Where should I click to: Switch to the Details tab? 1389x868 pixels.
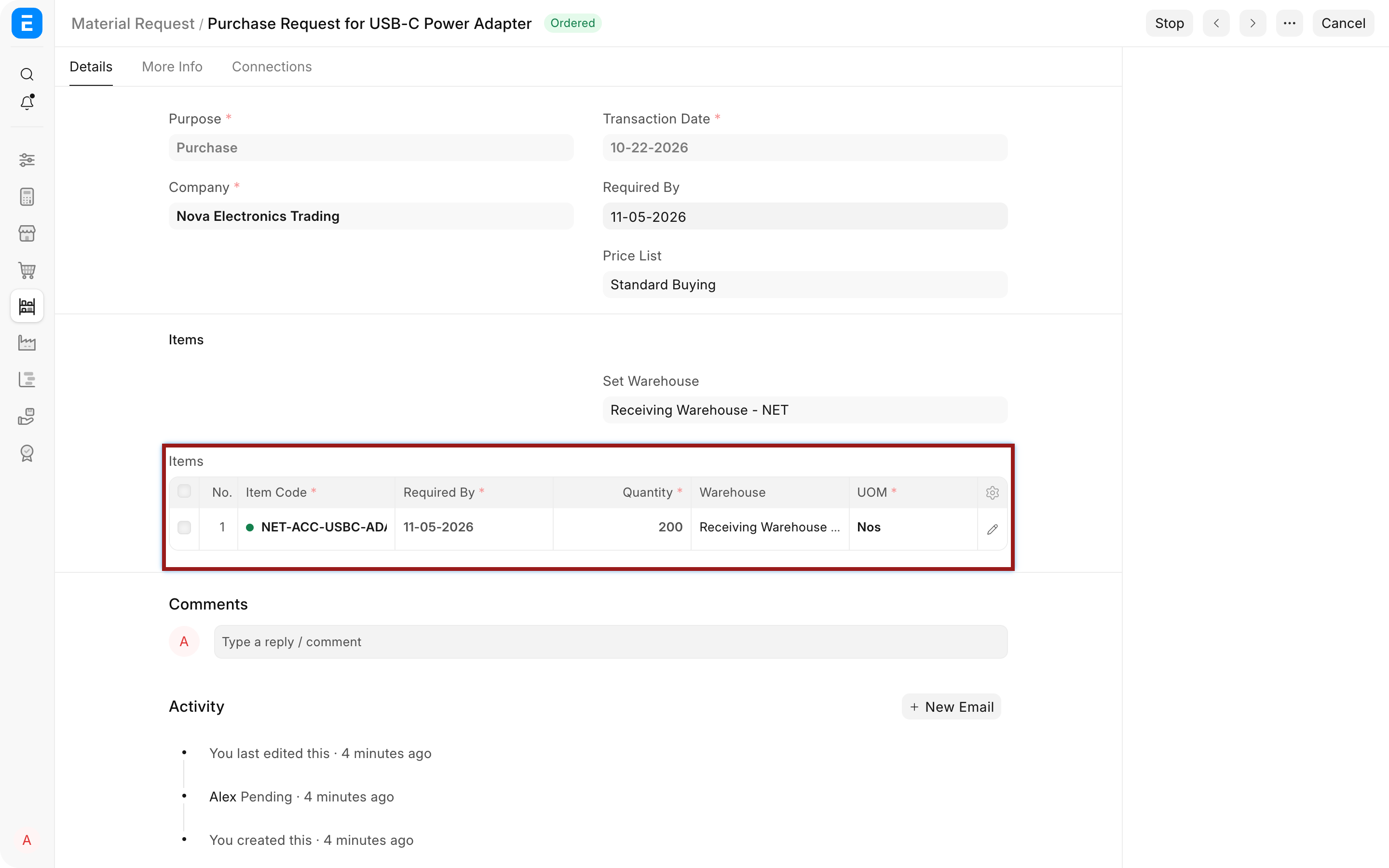point(91,67)
